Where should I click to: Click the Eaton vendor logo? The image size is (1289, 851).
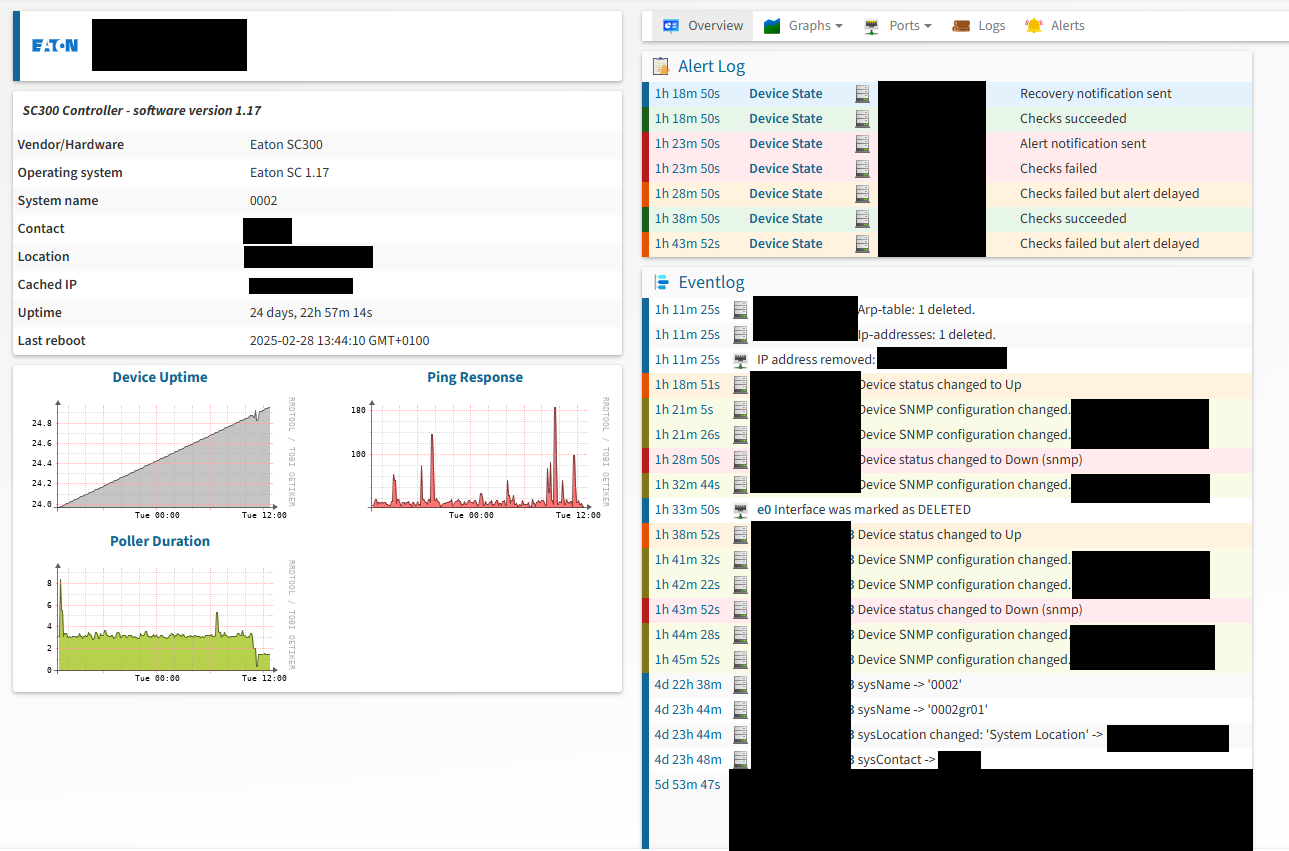(x=55, y=45)
